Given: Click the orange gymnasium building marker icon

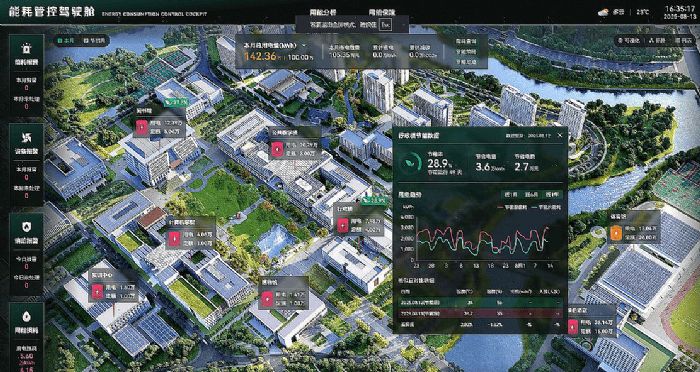Looking at the screenshot, I should point(616,233).
